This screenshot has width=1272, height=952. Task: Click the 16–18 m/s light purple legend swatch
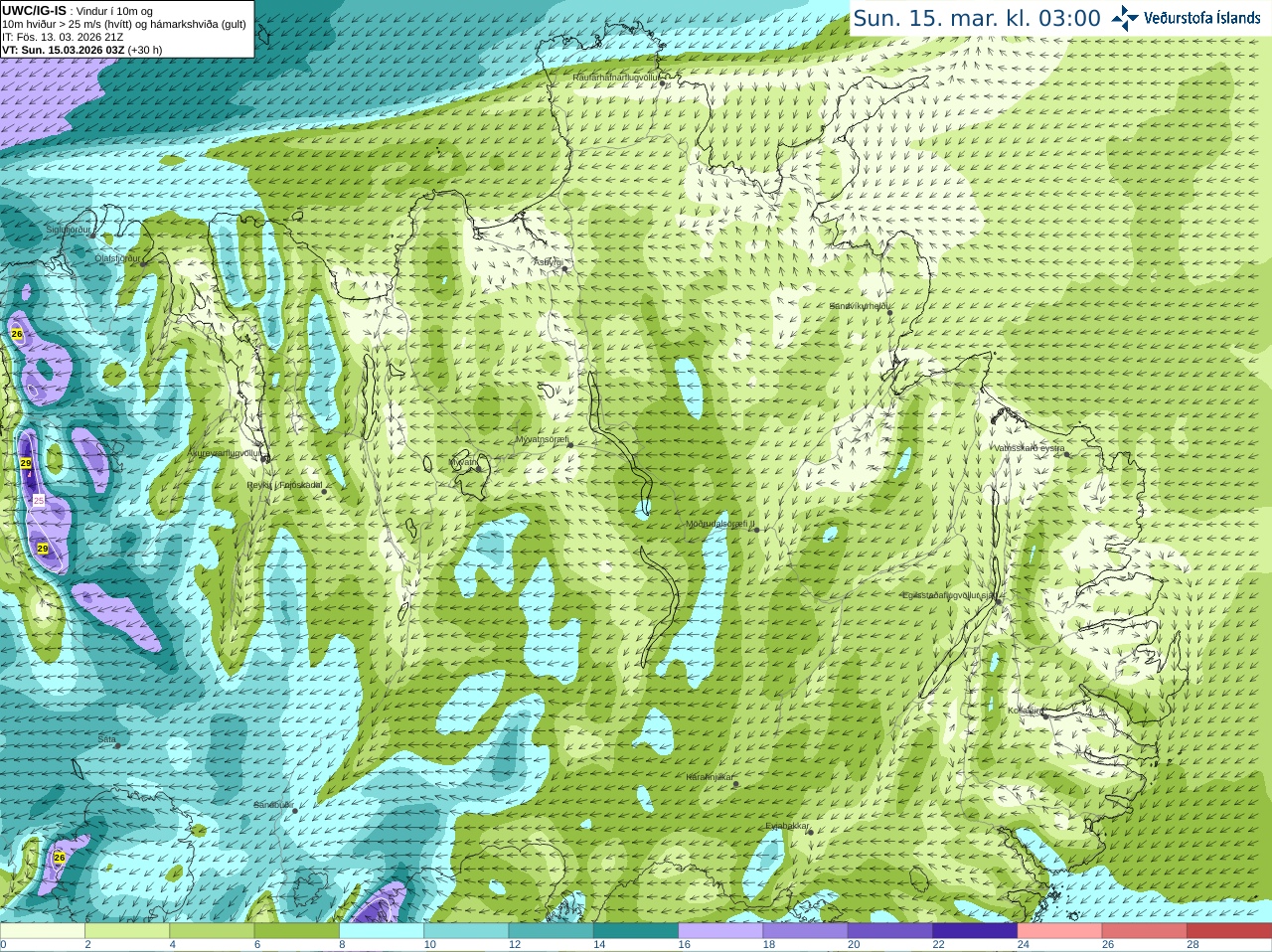click(720, 931)
